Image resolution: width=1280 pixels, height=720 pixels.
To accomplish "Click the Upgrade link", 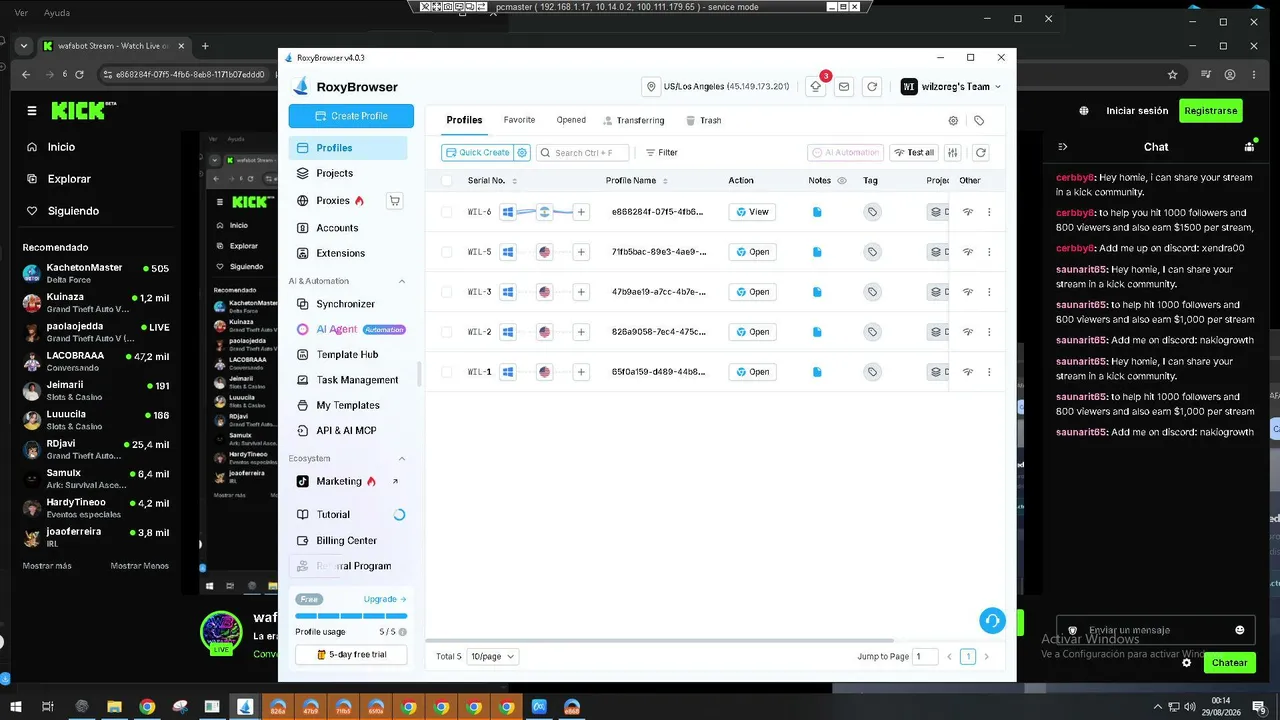I will 385,599.
